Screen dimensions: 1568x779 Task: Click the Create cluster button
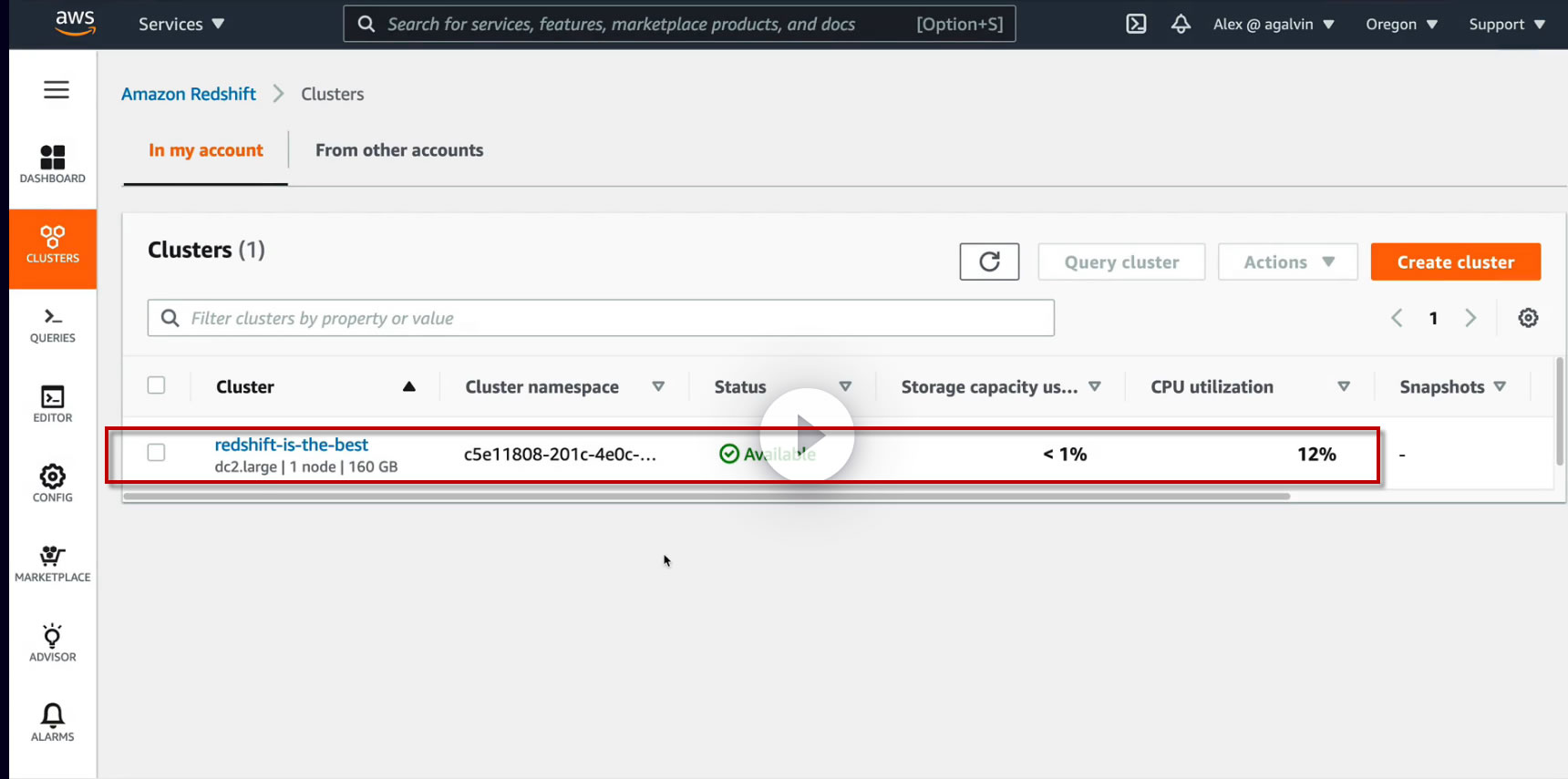1455,262
